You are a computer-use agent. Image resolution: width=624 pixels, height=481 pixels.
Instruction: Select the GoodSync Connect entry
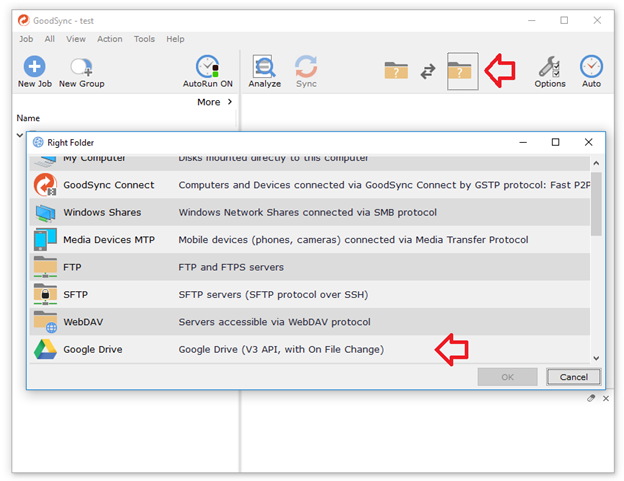[x=108, y=184]
